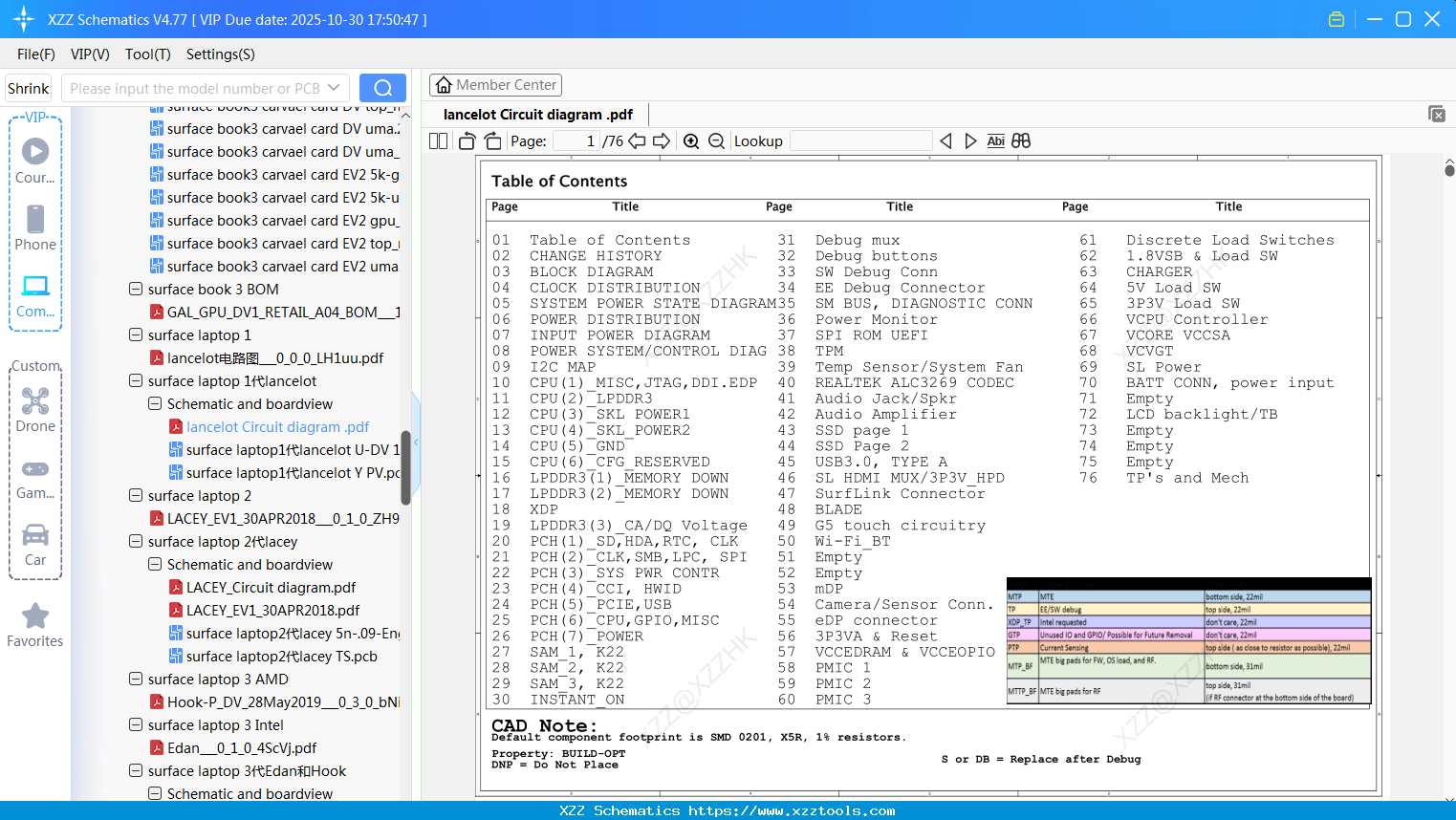Collapse surface laptop 3代Edan和Hook node

pyautogui.click(x=136, y=770)
